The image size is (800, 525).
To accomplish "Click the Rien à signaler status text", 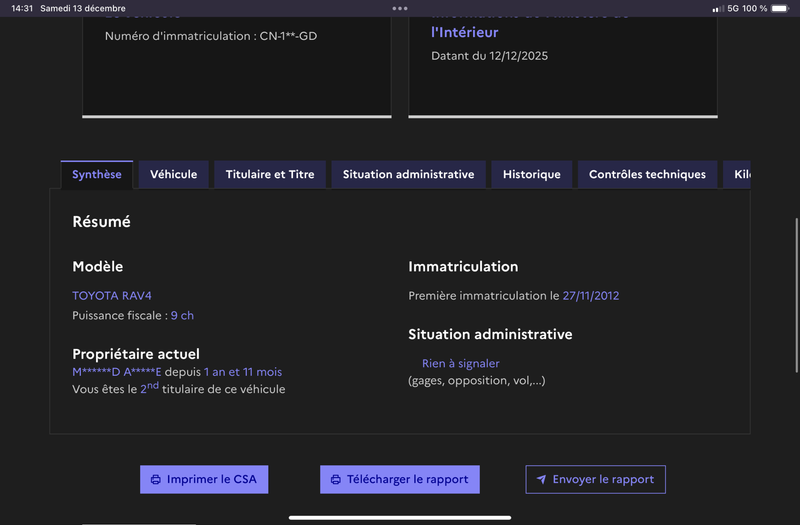I will pos(460,364).
